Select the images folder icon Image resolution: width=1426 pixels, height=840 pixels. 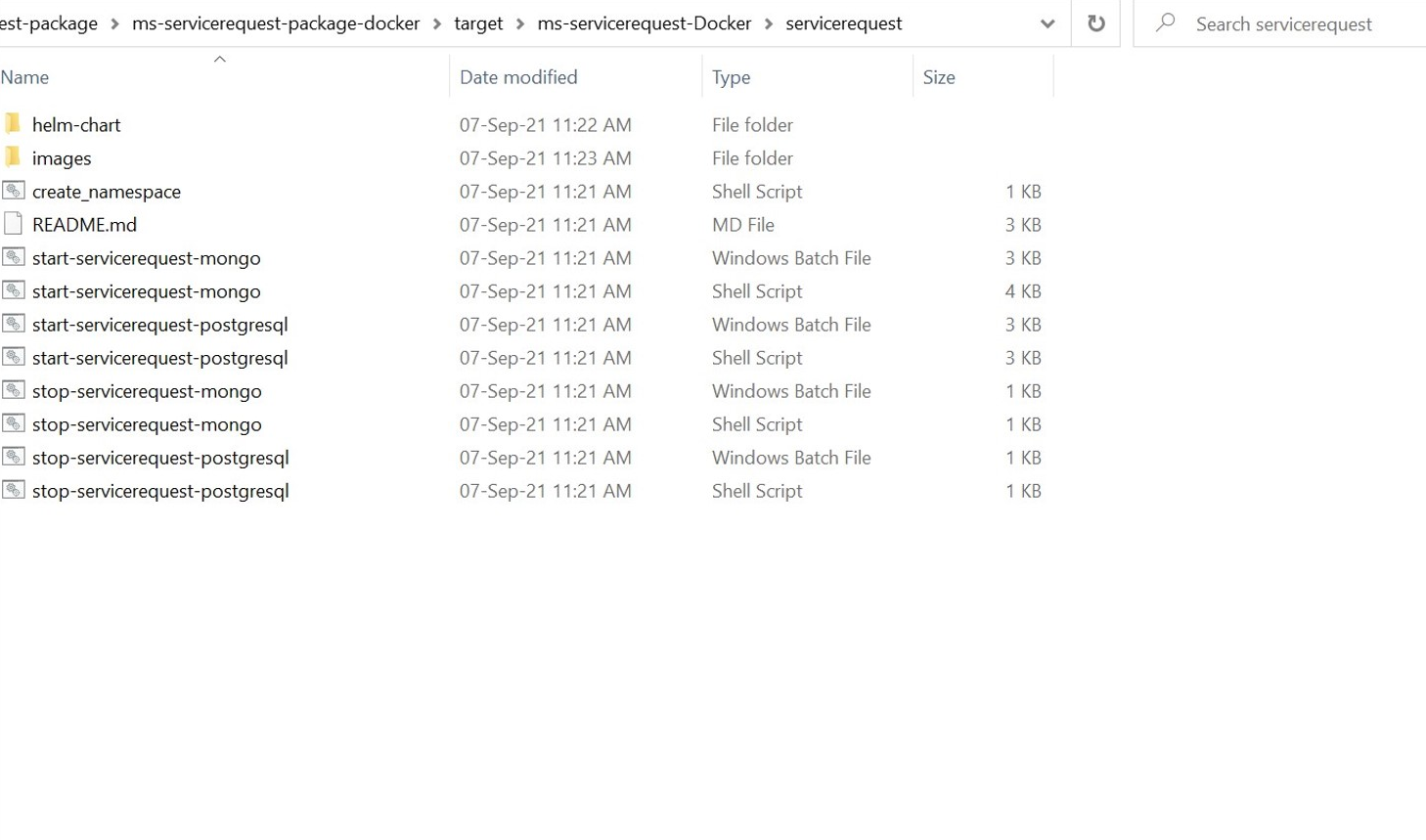point(13,157)
